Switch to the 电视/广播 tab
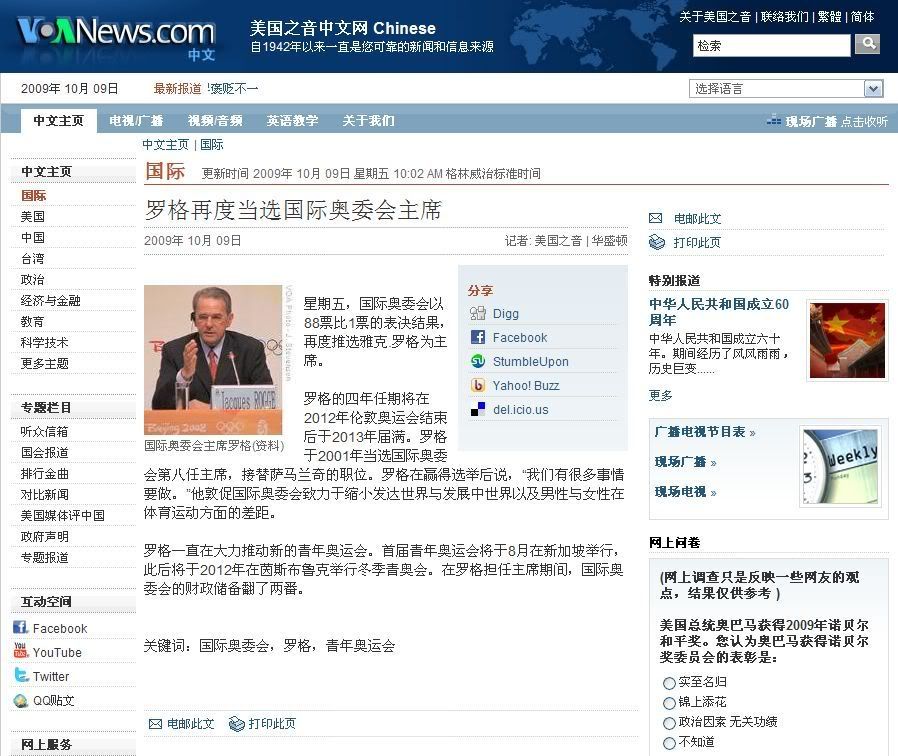The image size is (898, 756). [x=136, y=121]
